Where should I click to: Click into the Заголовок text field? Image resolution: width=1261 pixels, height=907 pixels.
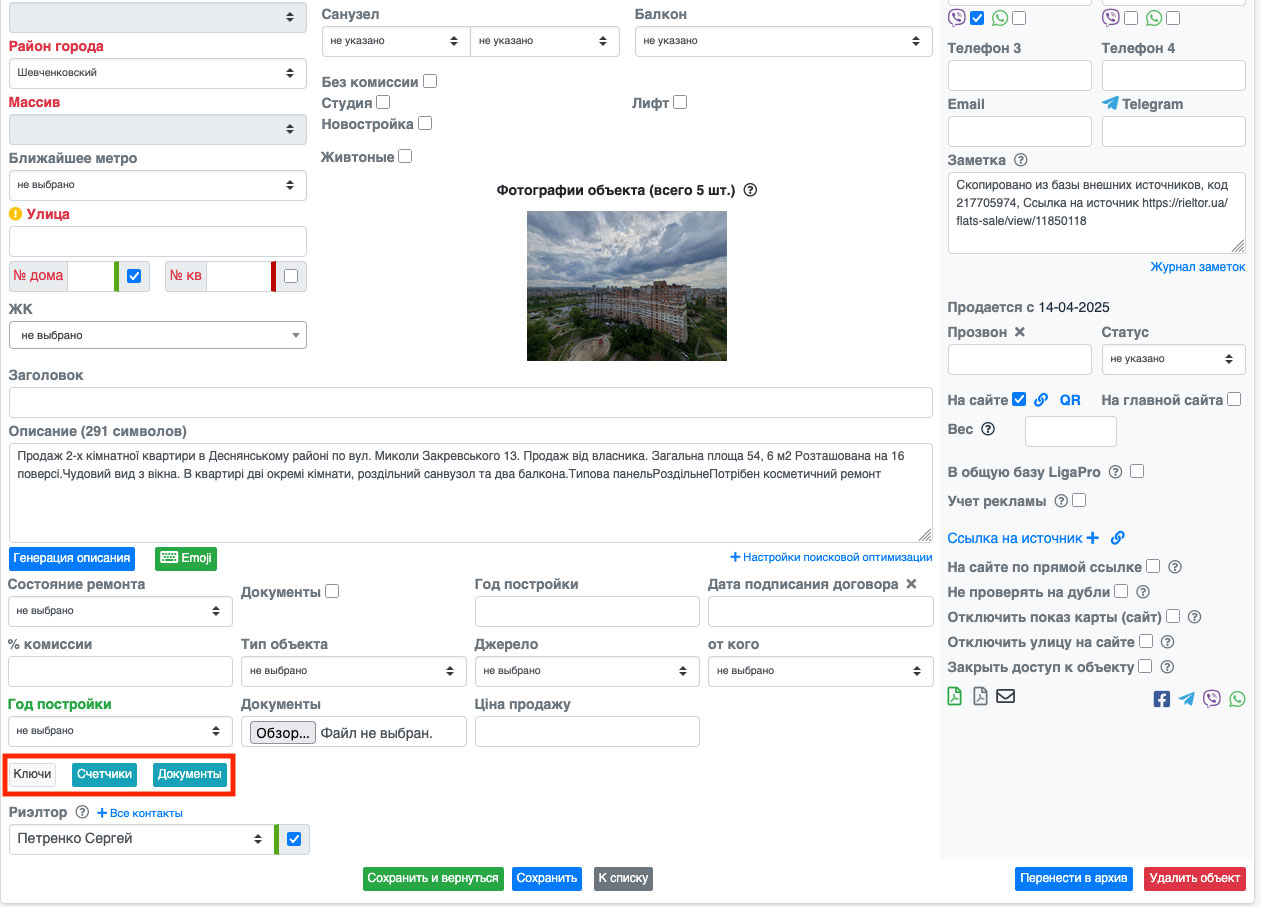click(470, 402)
